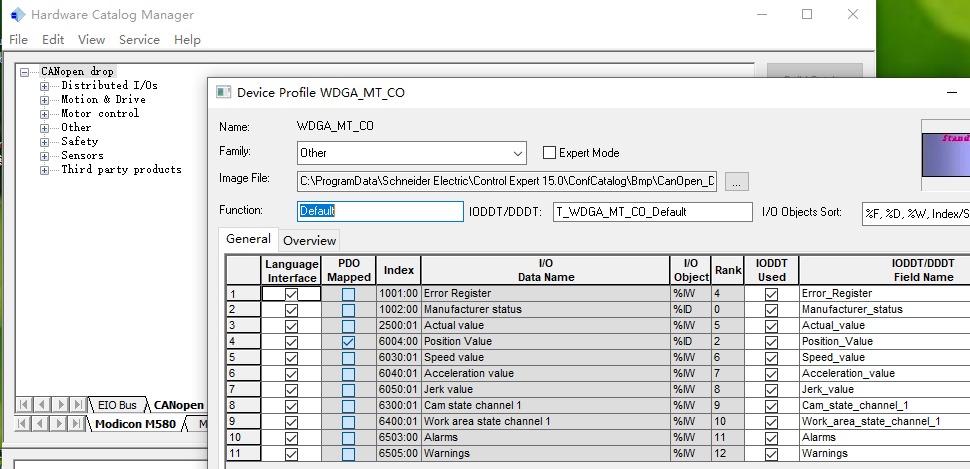
Task: Maximize the Hardware Catalog Manager window
Action: [807, 14]
